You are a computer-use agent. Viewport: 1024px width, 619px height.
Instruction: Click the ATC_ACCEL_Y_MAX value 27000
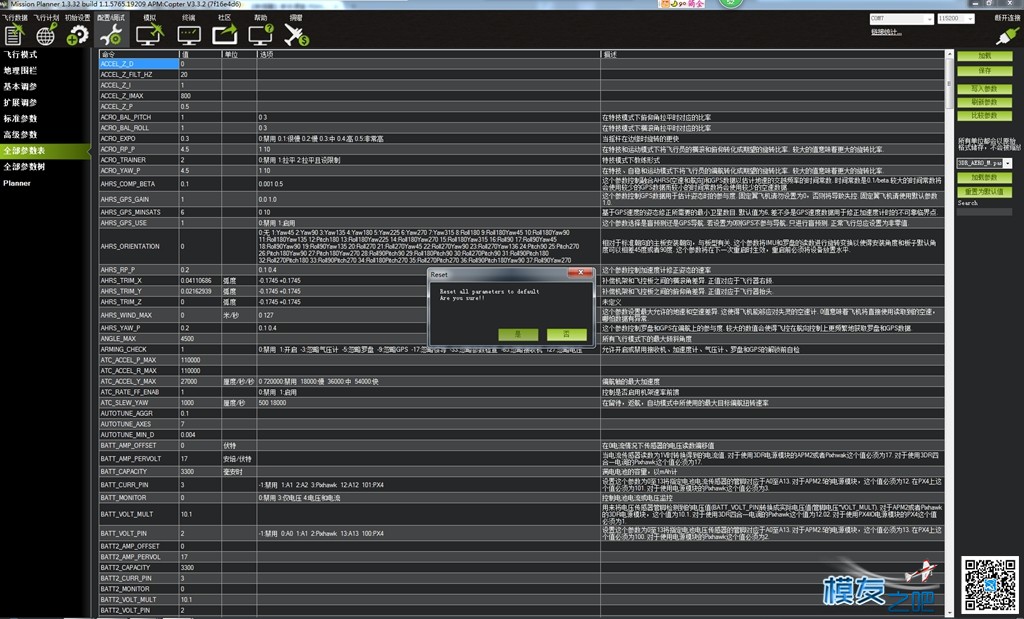(189, 381)
